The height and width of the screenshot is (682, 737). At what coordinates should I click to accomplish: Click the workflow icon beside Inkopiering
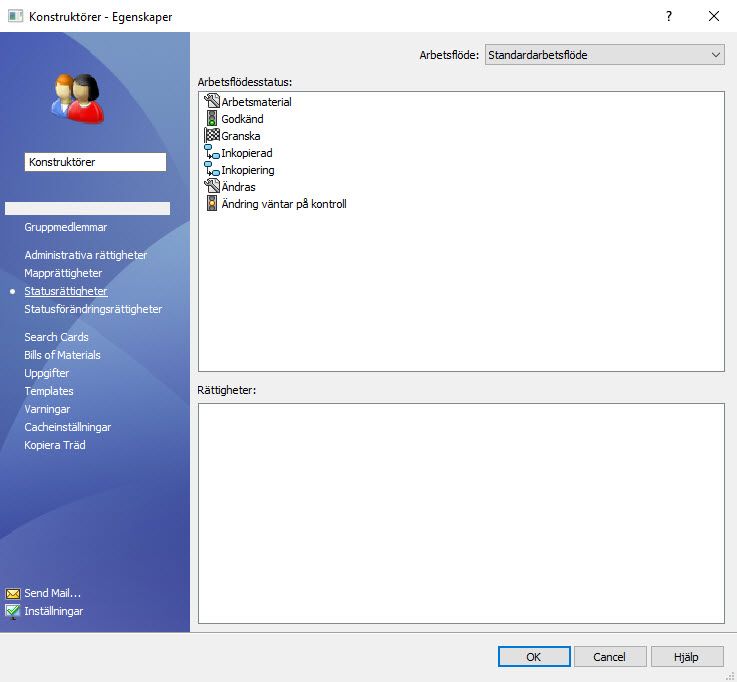coord(212,169)
